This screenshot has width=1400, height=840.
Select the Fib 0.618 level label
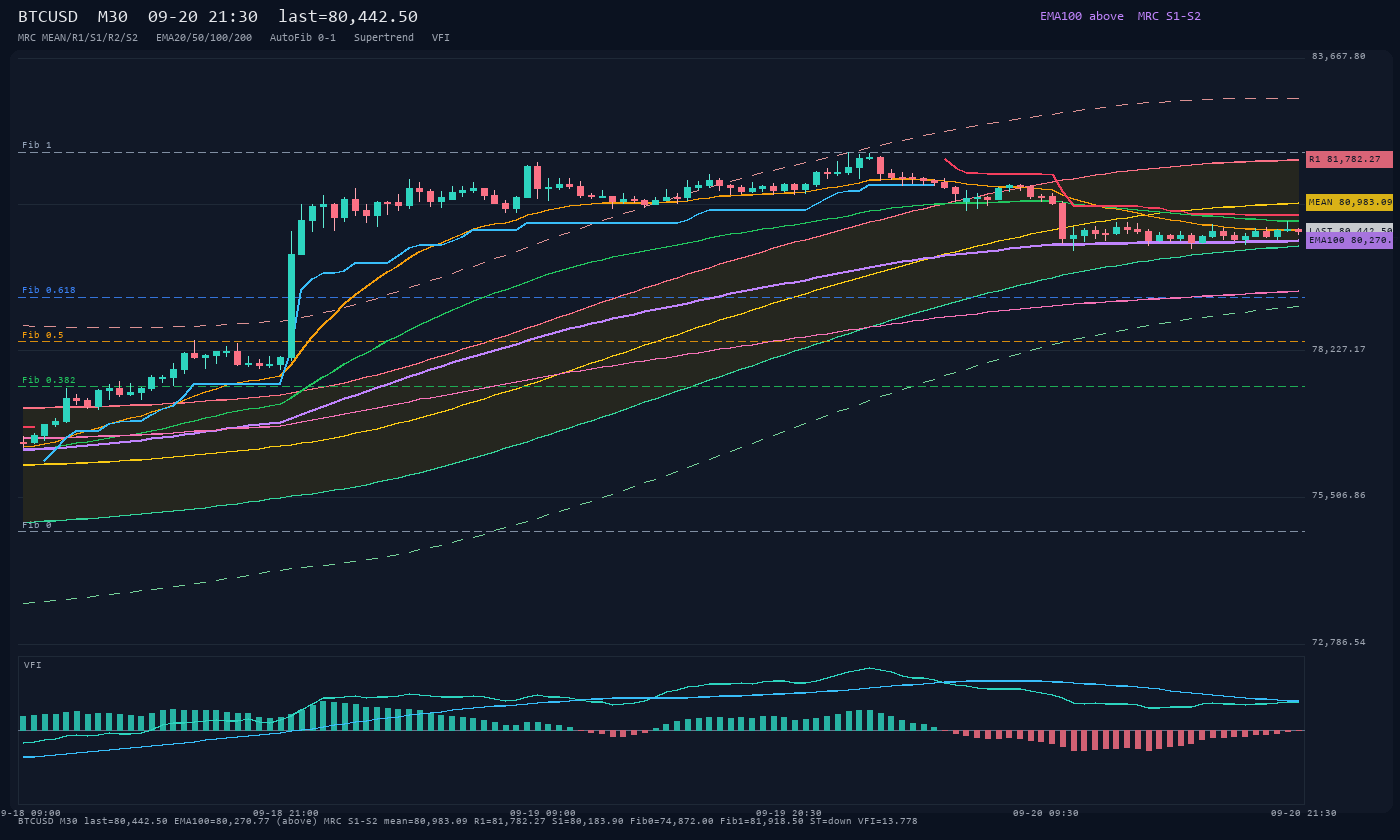click(x=49, y=290)
